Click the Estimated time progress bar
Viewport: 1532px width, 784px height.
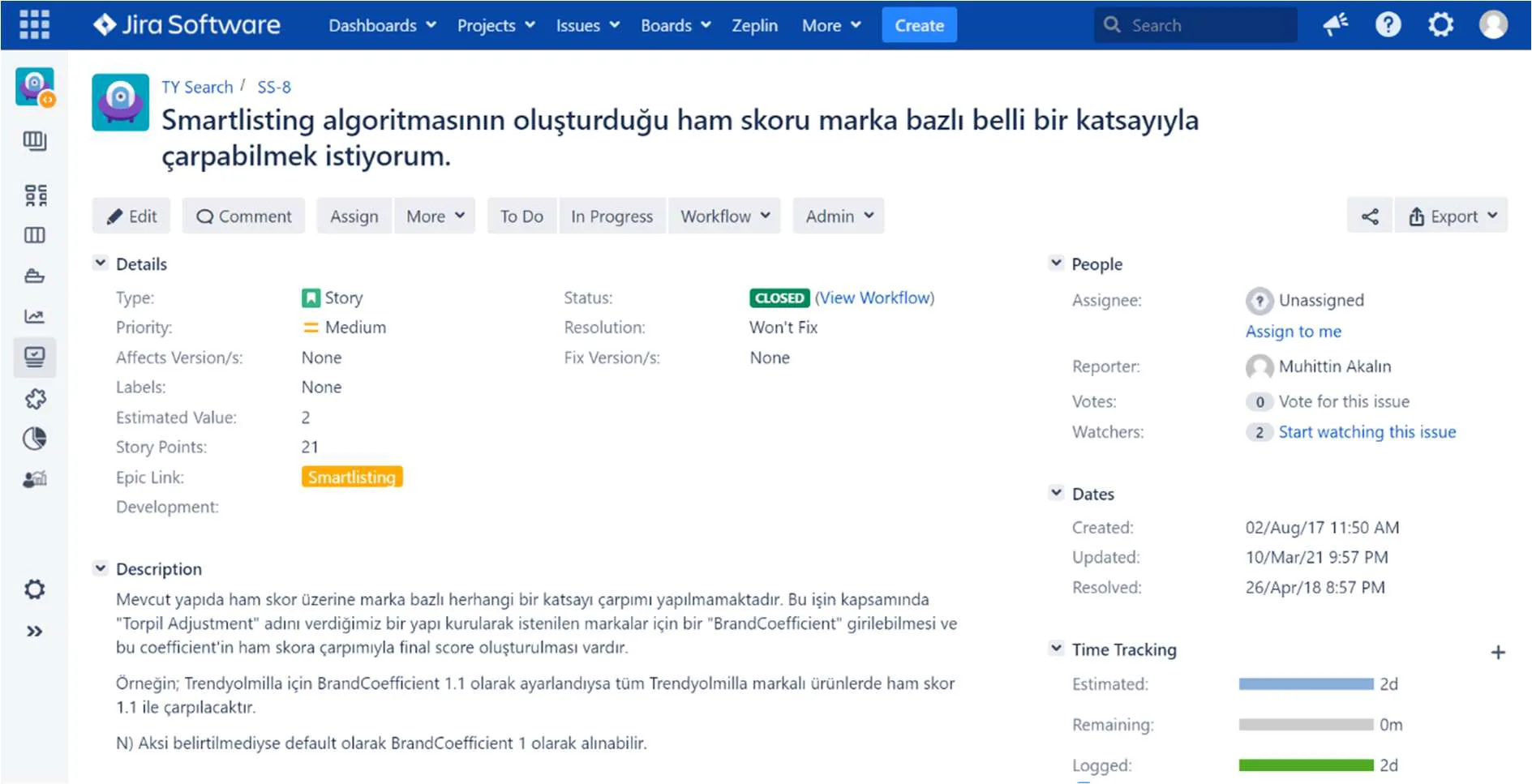pos(1306,684)
